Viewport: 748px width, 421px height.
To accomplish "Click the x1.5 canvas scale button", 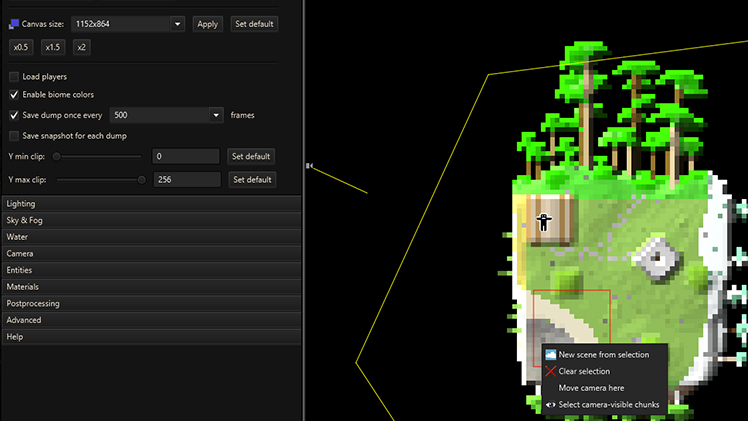I will [53, 47].
